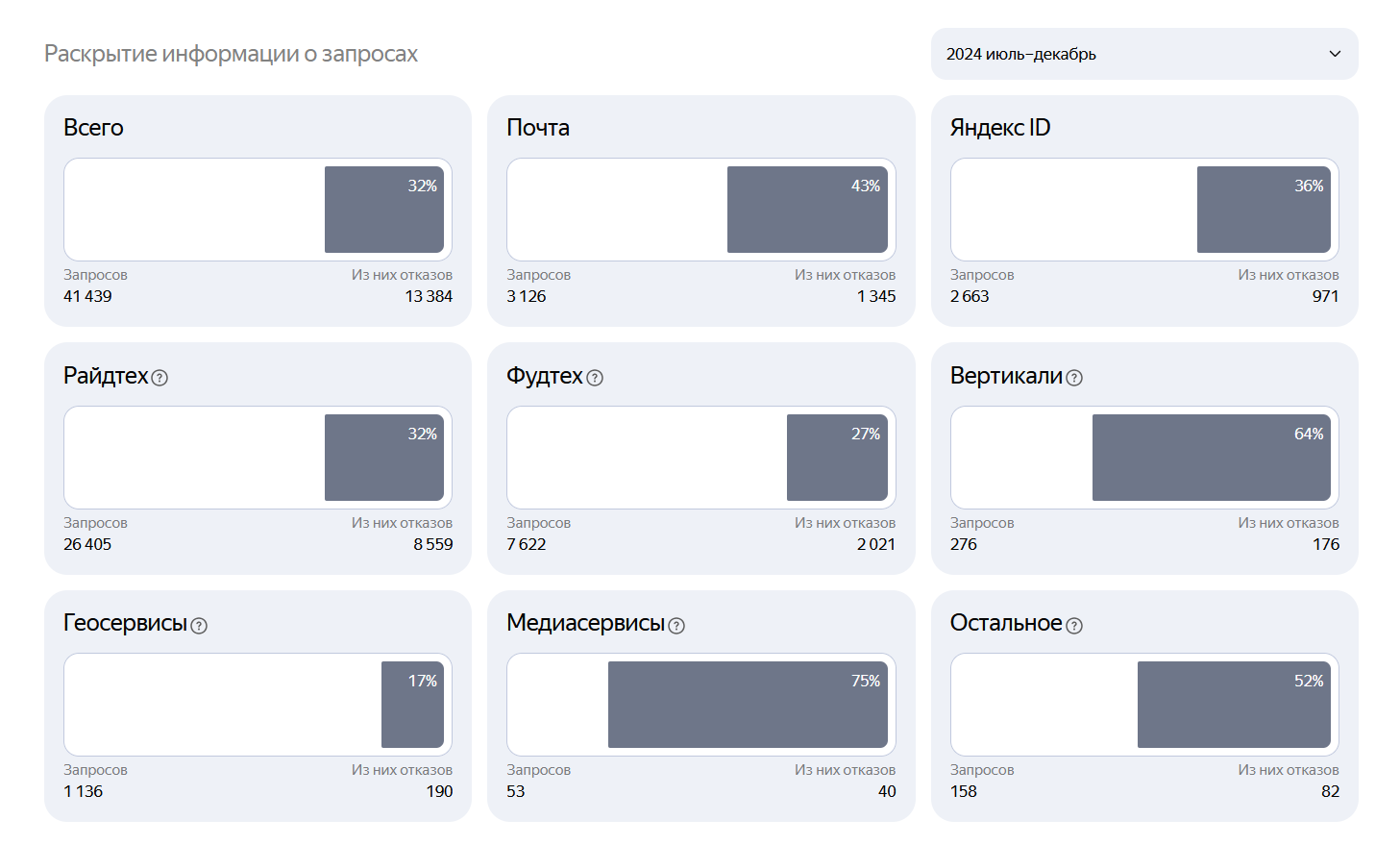Click the 64% bar in Вертикали card
Image resolution: width=1400 pixels, height=845 pixels.
(1212, 458)
